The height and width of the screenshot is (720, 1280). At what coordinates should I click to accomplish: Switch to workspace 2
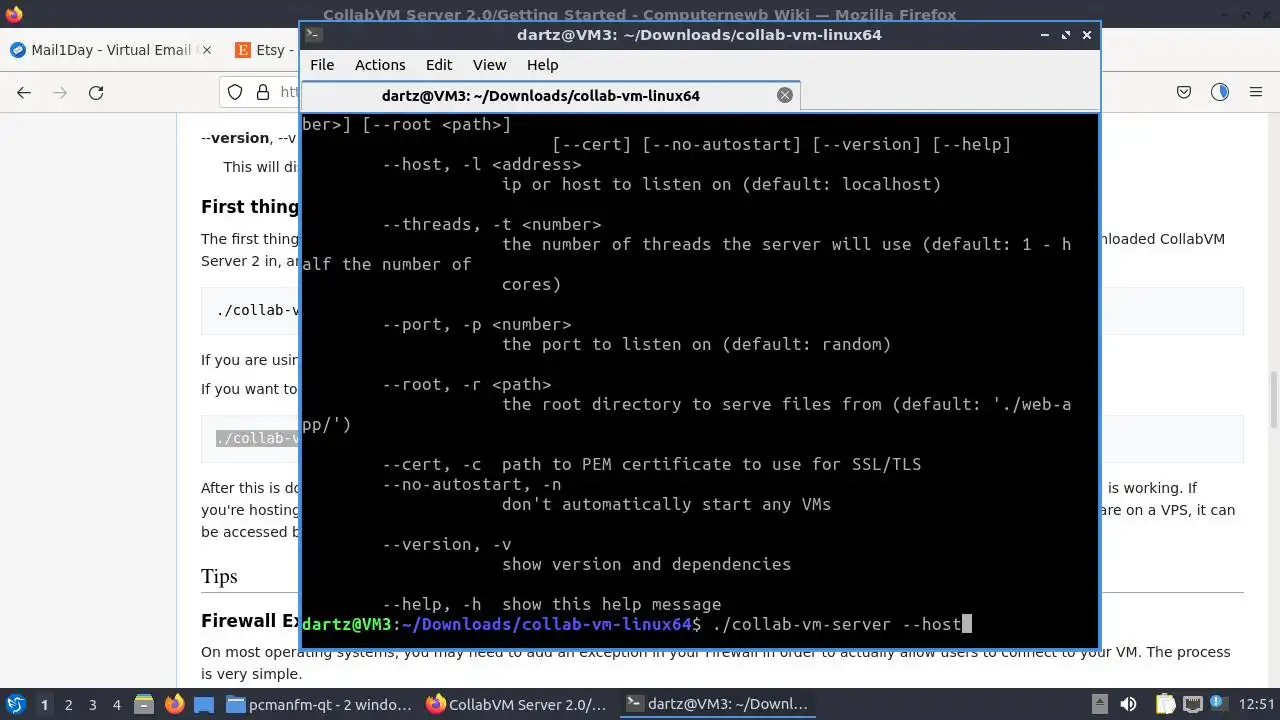(68, 704)
